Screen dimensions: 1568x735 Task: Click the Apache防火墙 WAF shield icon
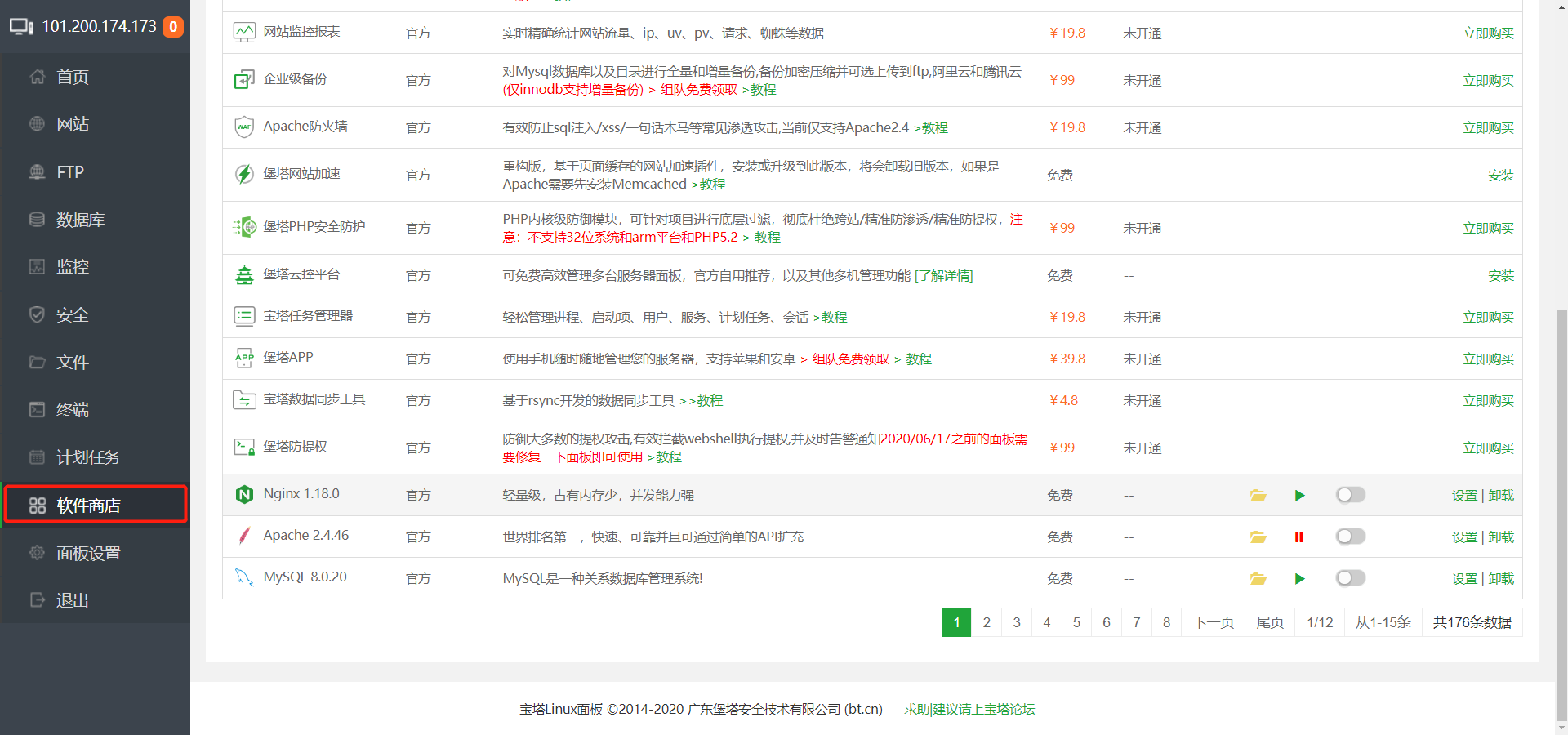coord(244,127)
